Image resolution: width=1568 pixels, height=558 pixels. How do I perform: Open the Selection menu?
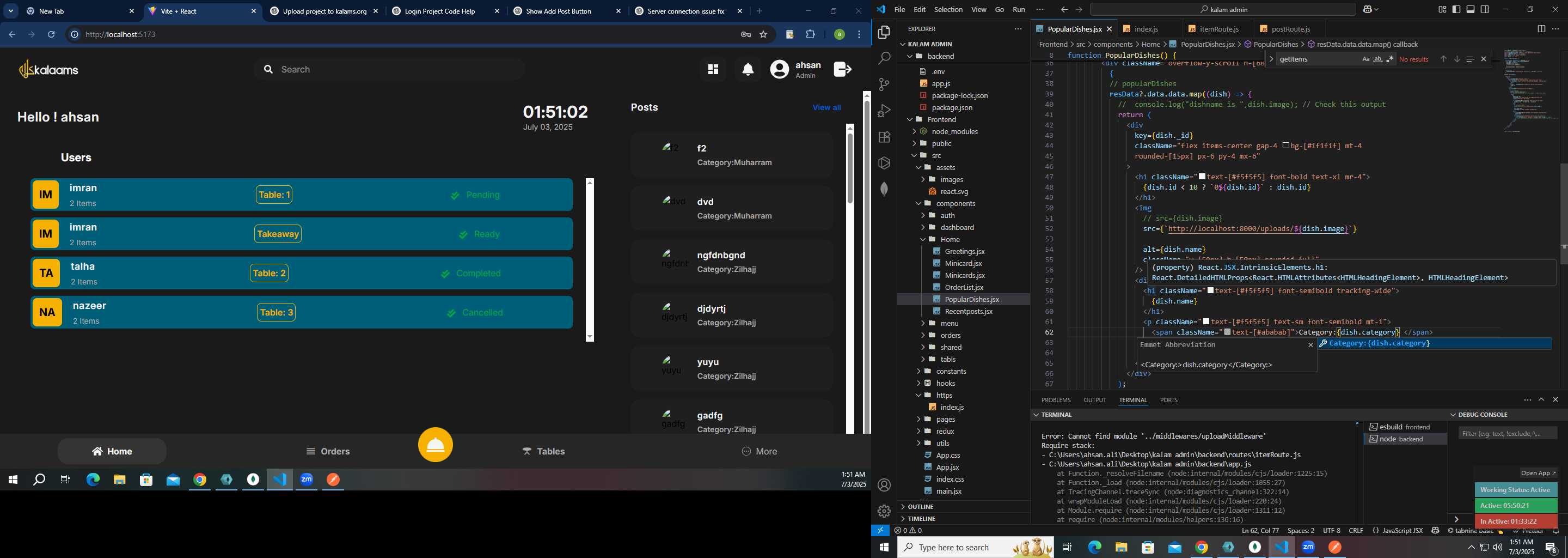[948, 10]
